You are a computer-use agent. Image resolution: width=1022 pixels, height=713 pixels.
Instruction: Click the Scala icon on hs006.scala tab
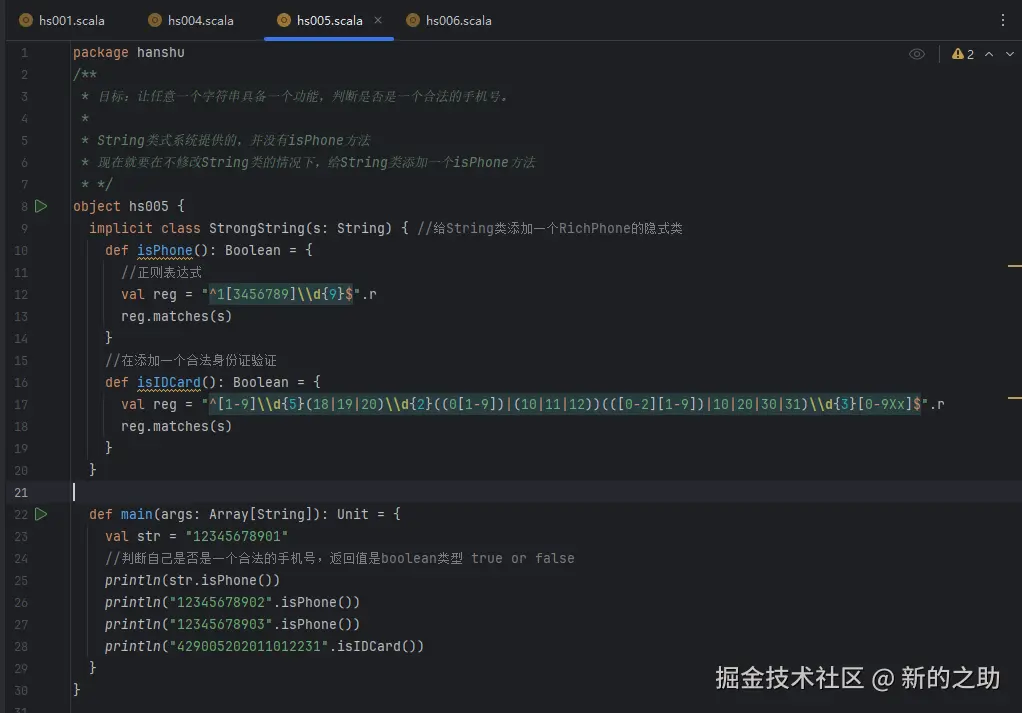click(412, 19)
